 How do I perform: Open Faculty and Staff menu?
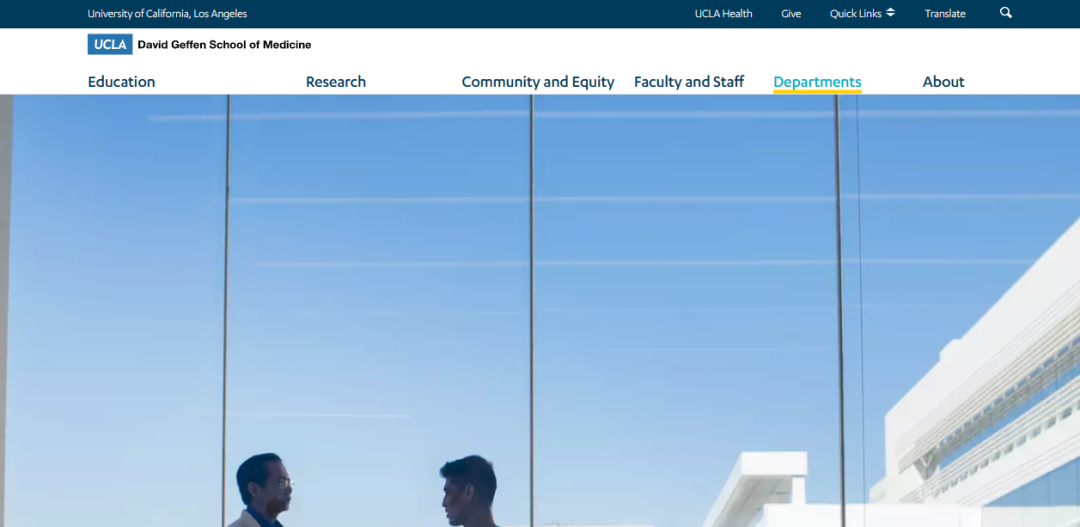tap(689, 82)
